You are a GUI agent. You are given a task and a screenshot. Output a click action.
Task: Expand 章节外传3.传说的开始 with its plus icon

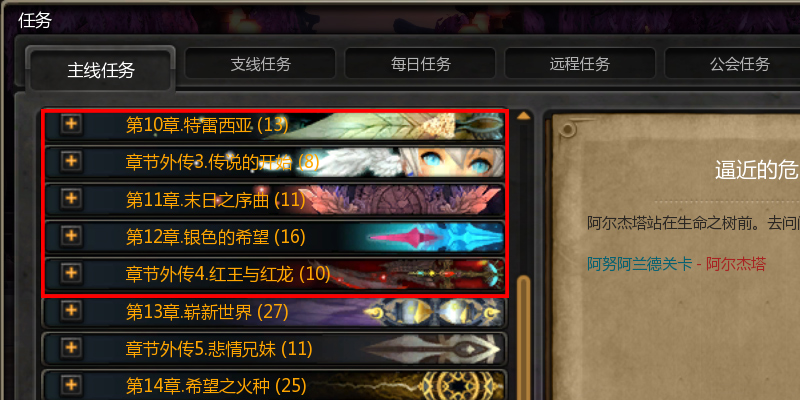pos(71,161)
